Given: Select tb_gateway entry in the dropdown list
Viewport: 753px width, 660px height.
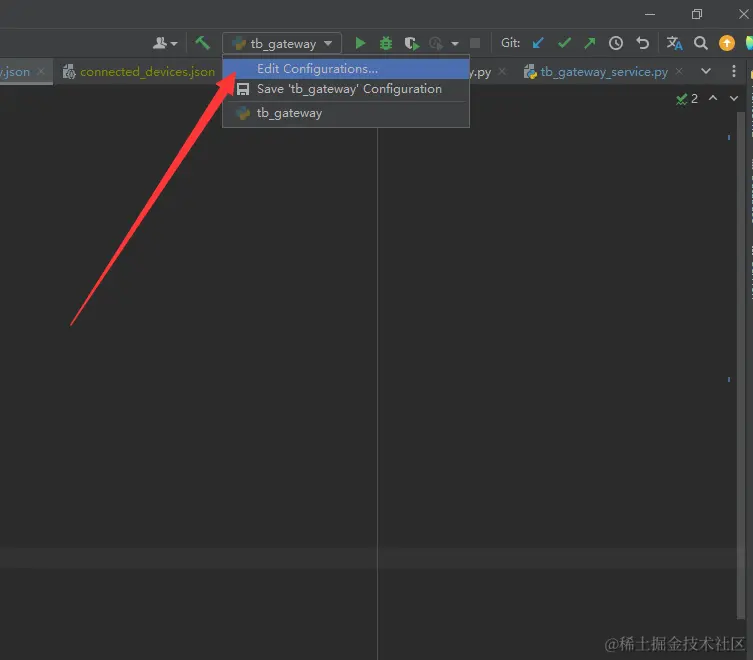Looking at the screenshot, I should [x=346, y=113].
